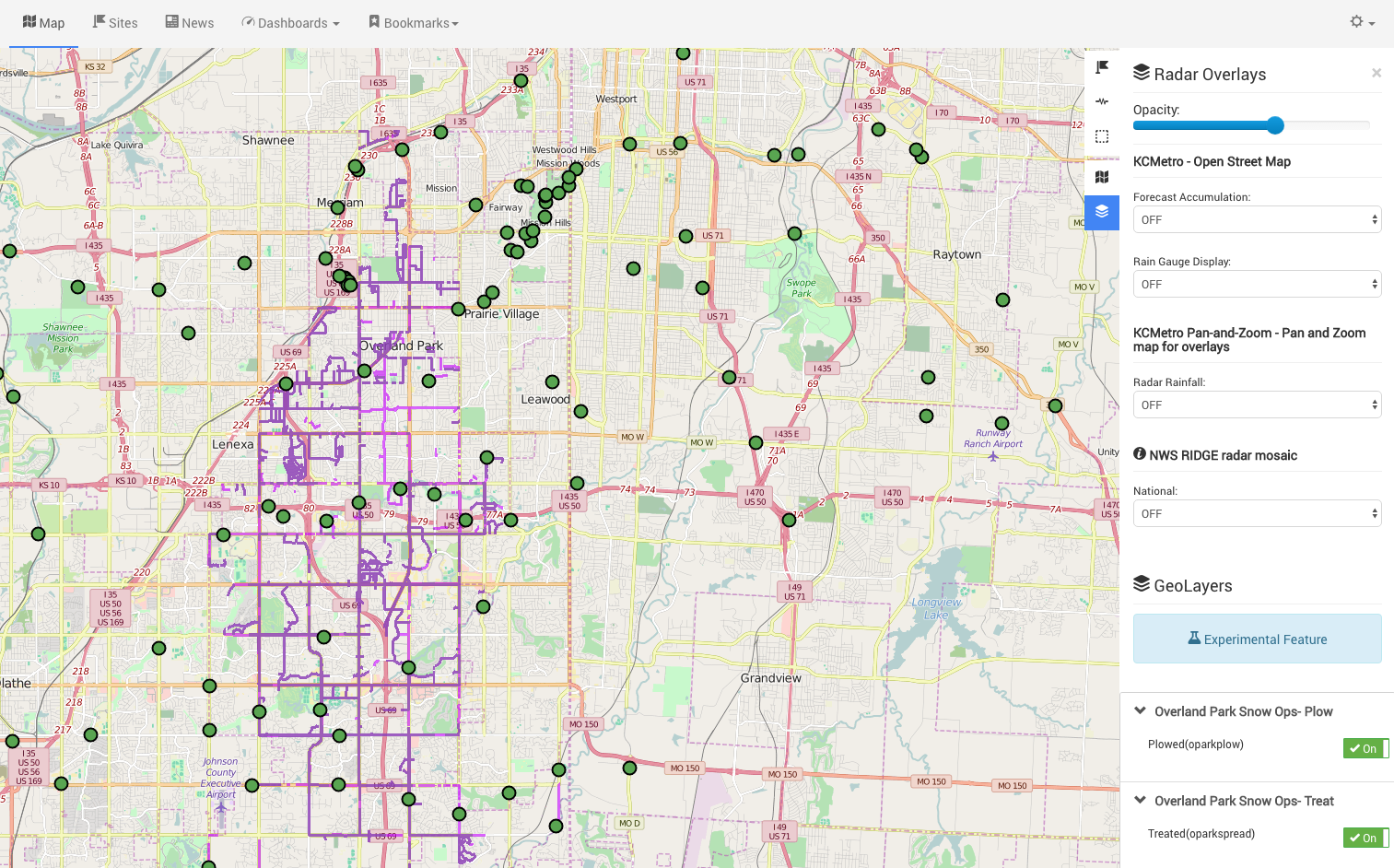Go to the Sites tab
This screenshot has height=868, width=1394.
(x=115, y=23)
